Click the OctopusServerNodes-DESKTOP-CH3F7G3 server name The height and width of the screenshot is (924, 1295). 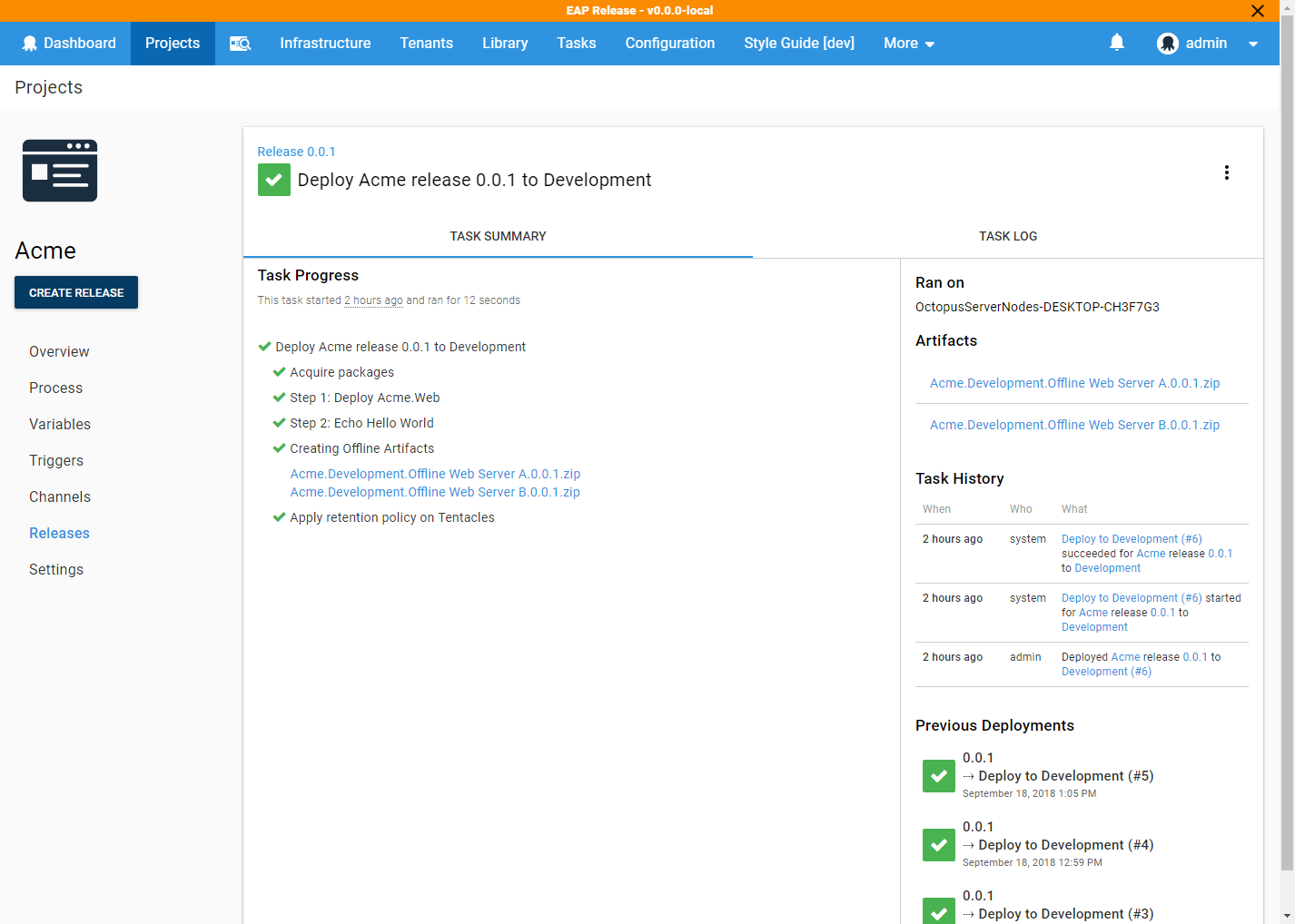(1037, 307)
